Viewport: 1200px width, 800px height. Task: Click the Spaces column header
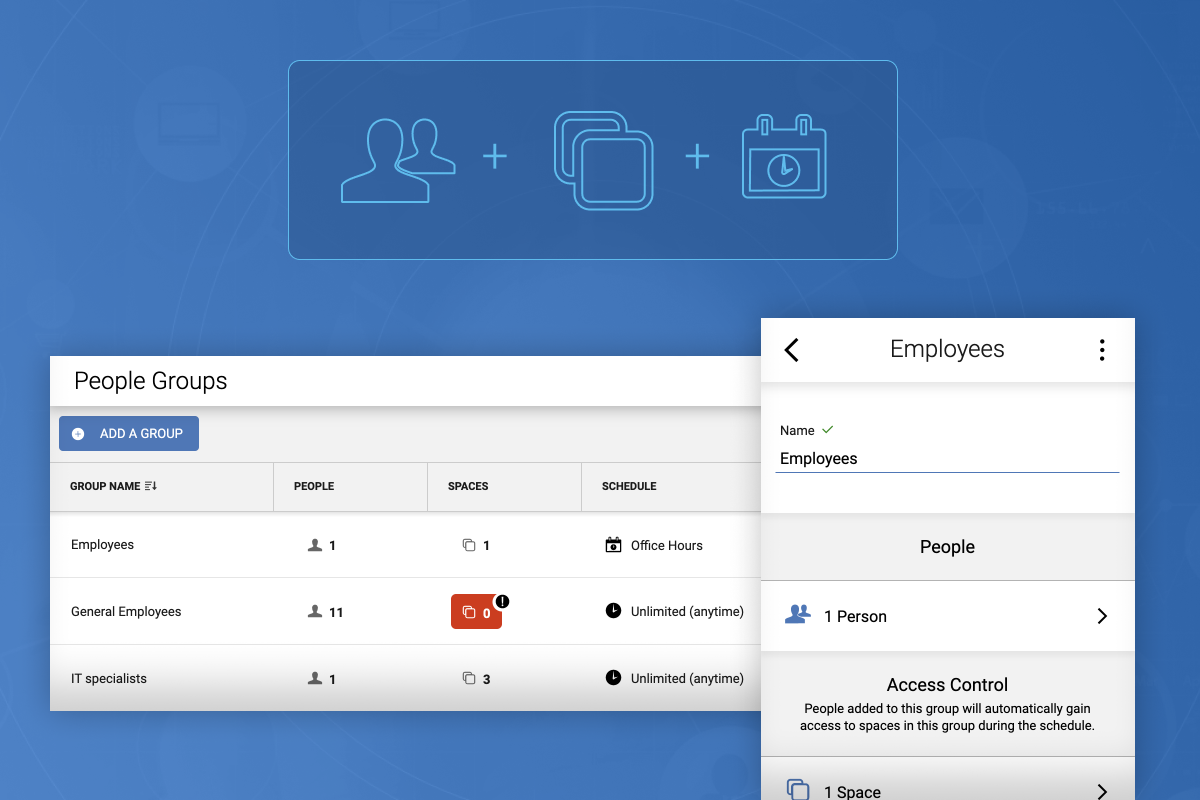click(468, 486)
